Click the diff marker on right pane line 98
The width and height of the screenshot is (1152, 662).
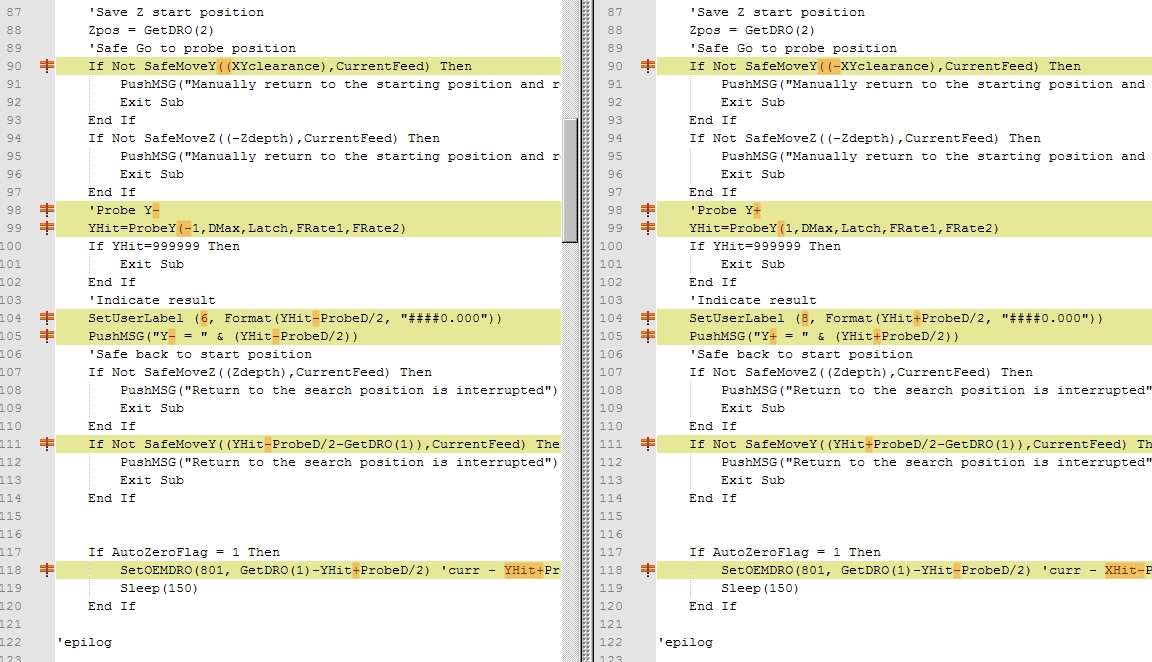click(648, 210)
